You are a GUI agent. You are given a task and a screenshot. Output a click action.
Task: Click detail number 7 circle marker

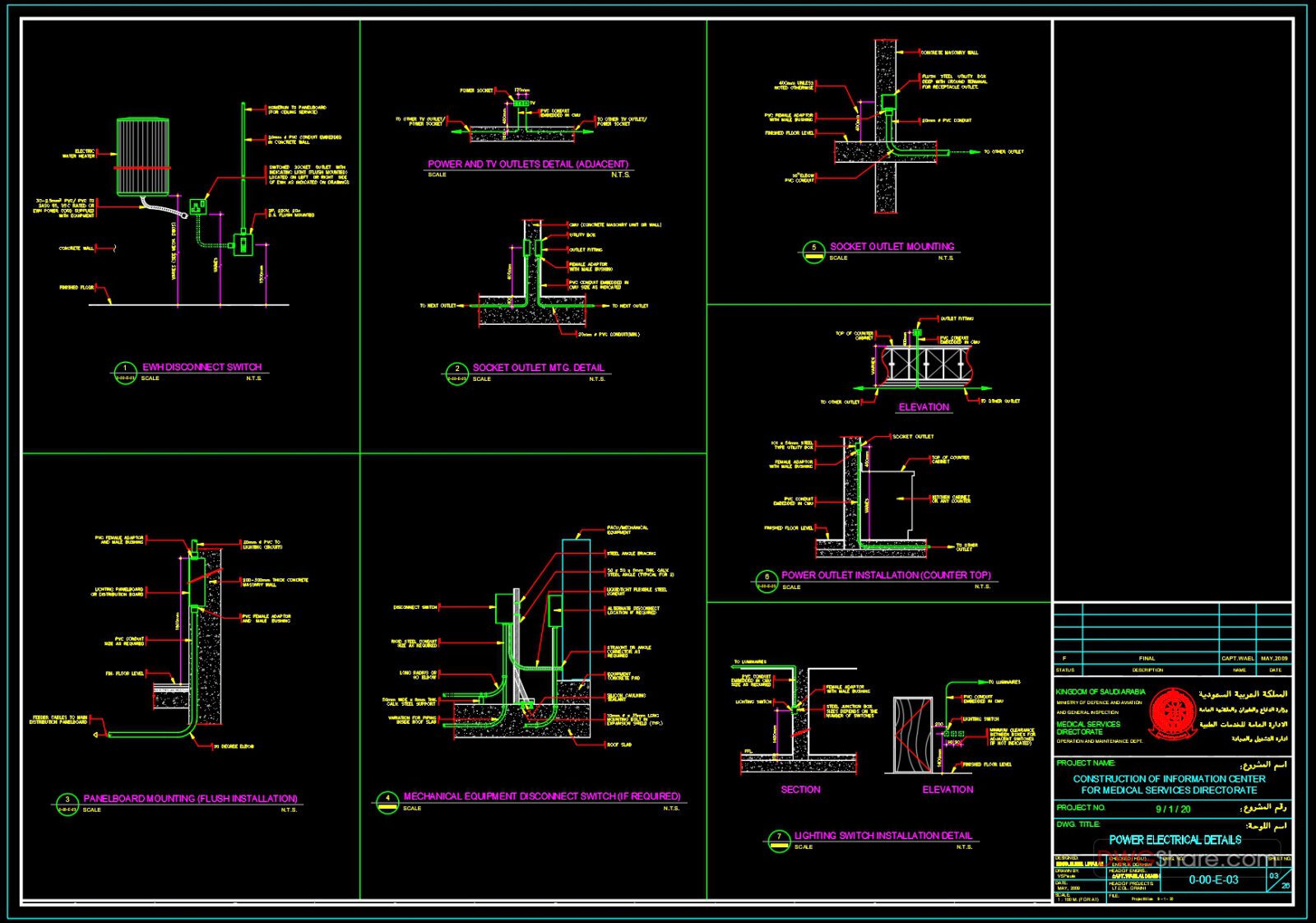coord(779,841)
